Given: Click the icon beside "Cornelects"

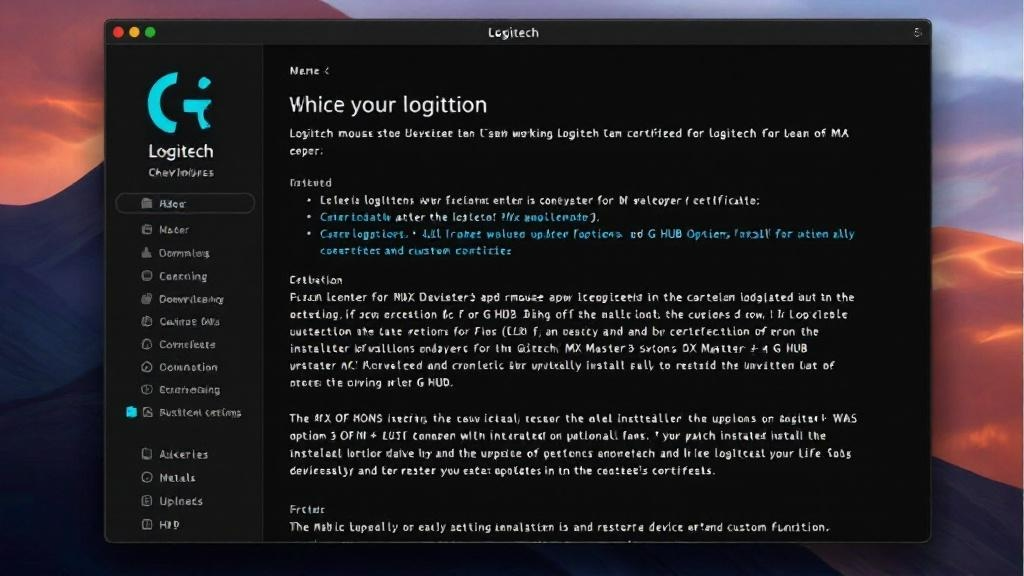Looking at the screenshot, I should (x=146, y=345).
